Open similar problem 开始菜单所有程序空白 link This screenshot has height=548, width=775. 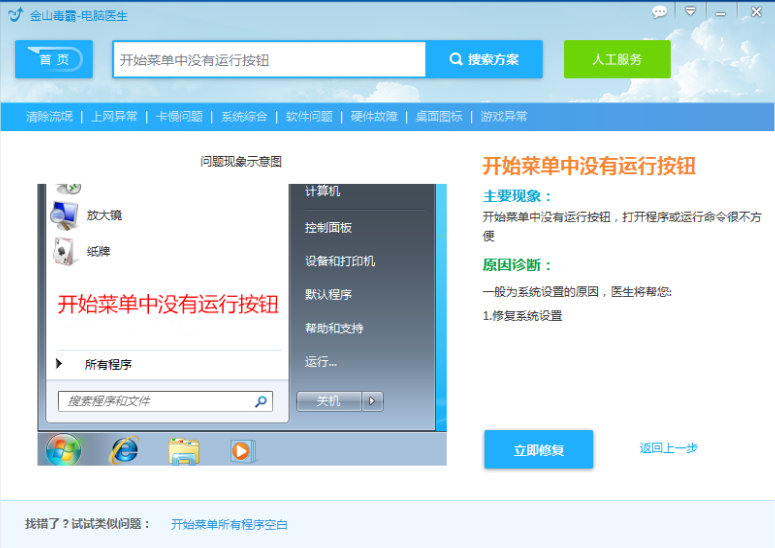coord(229,524)
